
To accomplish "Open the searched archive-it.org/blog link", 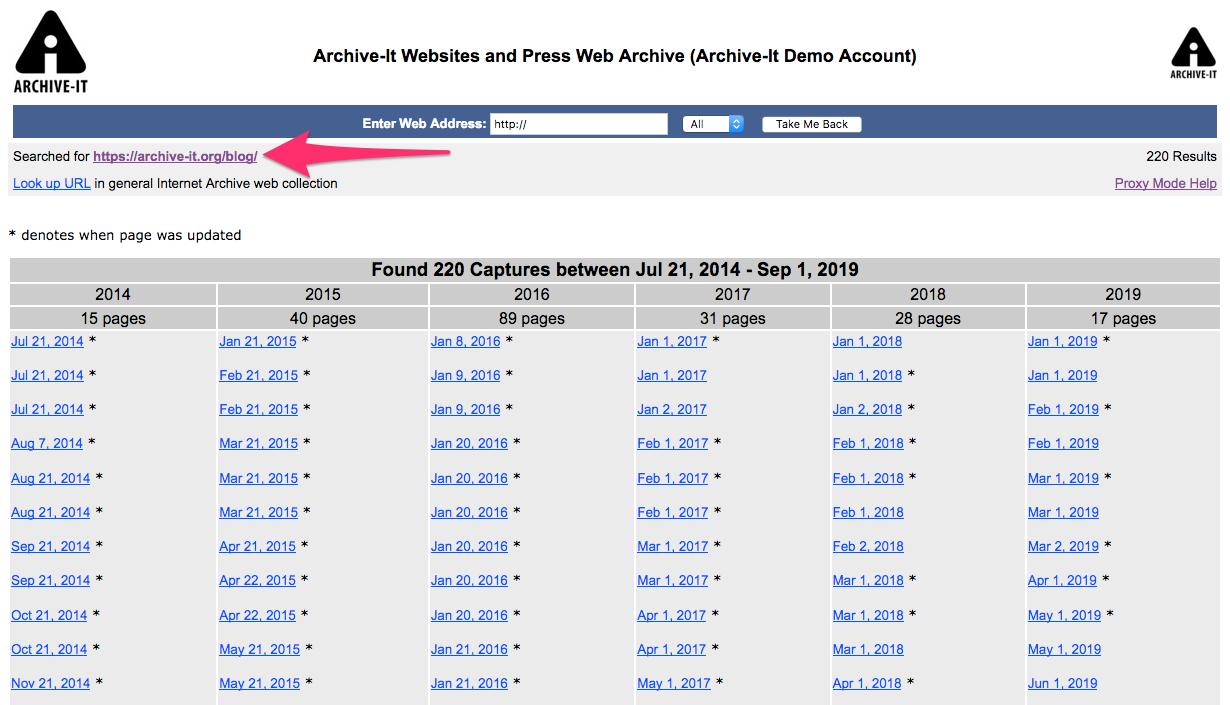I will (x=175, y=156).
